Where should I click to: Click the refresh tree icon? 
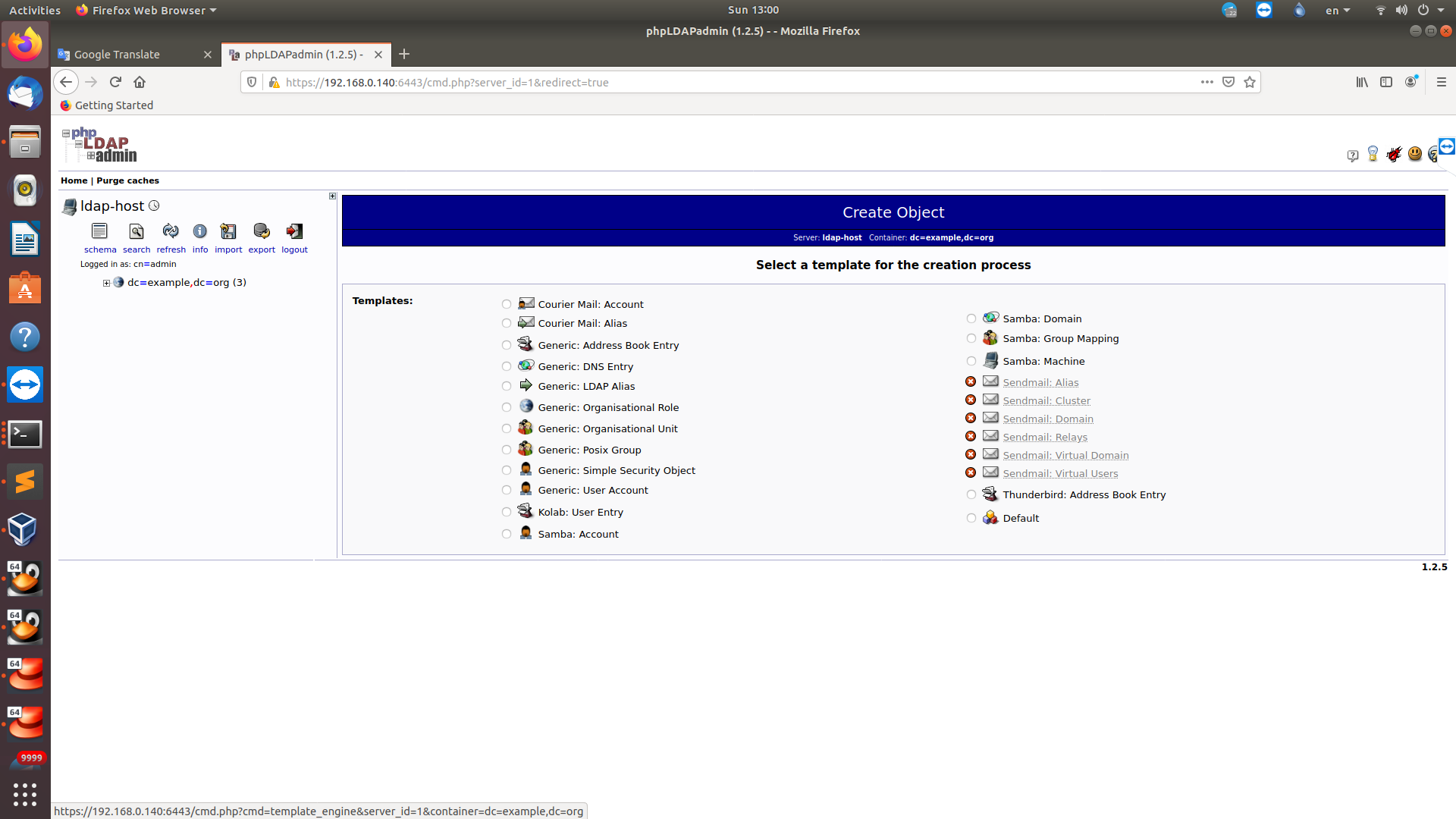tap(171, 231)
